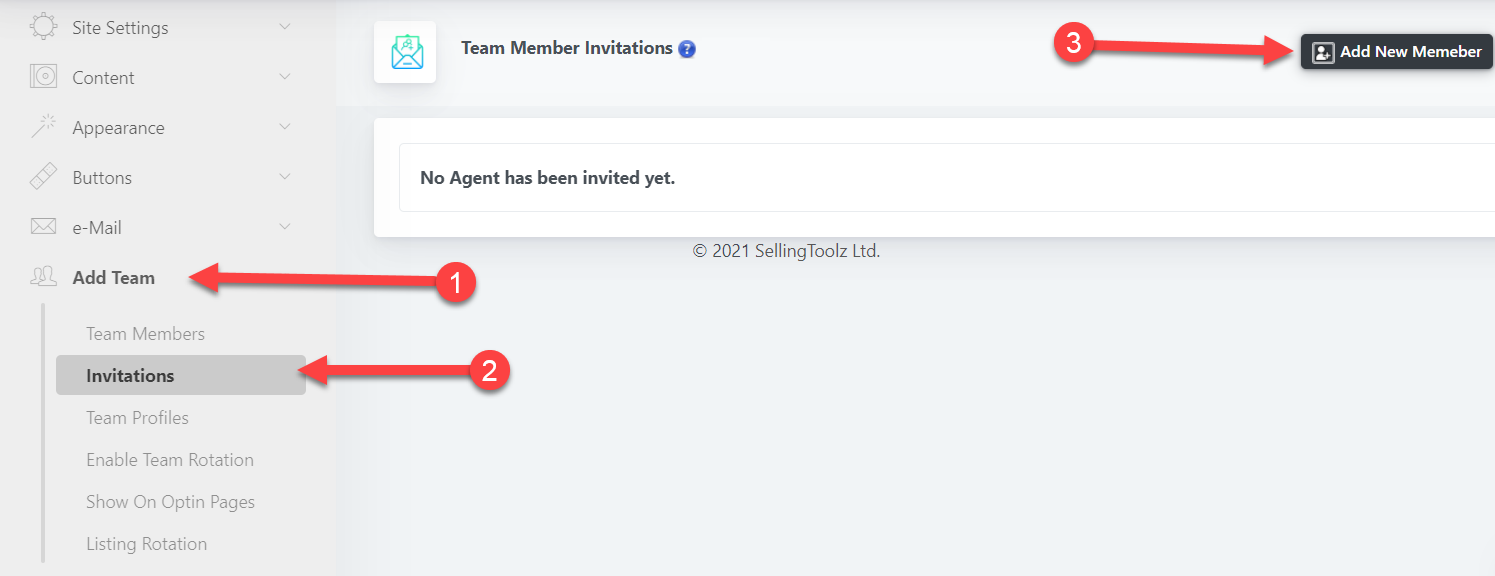Viewport: 1495px width, 576px height.
Task: Expand the e-Mail menu chevron
Action: (x=285, y=227)
